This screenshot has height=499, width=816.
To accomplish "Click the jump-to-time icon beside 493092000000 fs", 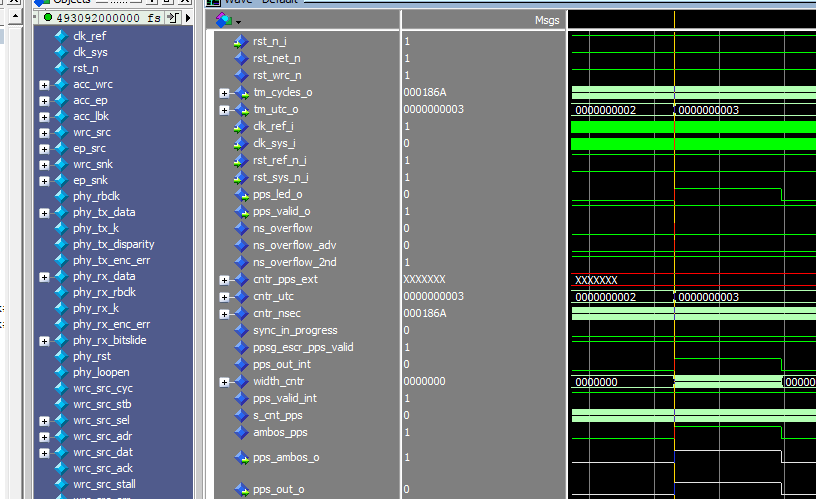I will (173, 18).
